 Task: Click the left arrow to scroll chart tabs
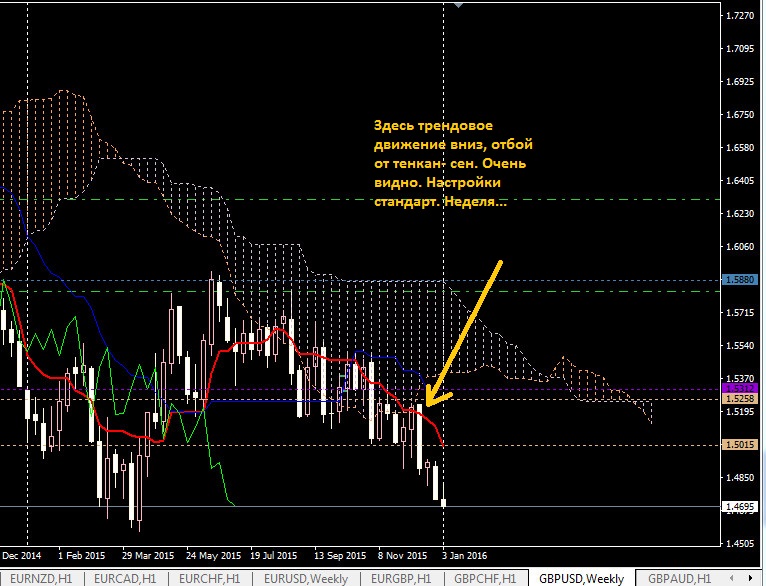click(732, 578)
